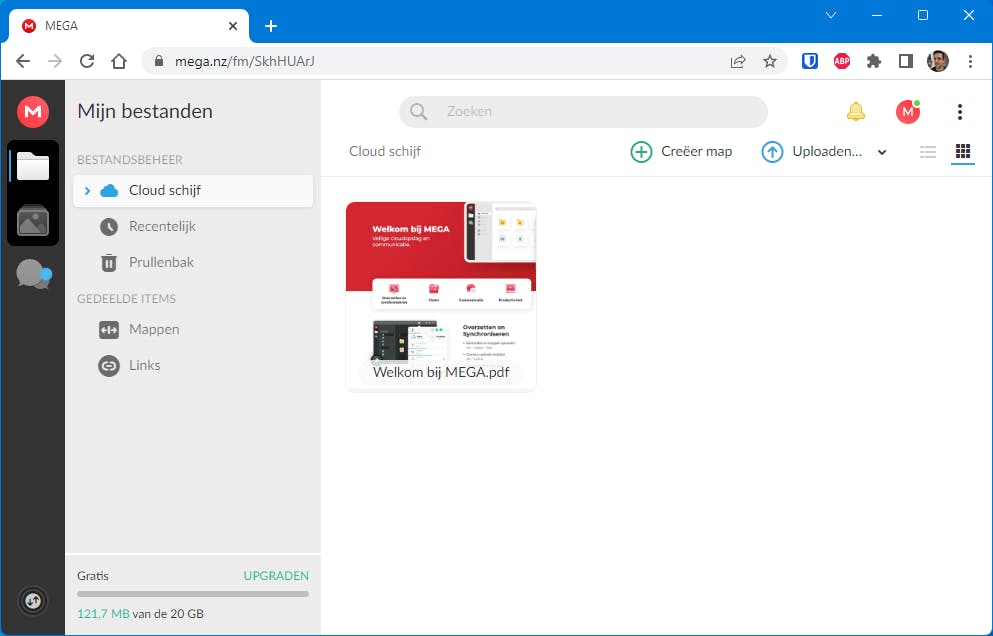Screen dimensions: 993x636
Task: Expand the Uploaden dropdown arrow
Action: pyautogui.click(x=882, y=152)
